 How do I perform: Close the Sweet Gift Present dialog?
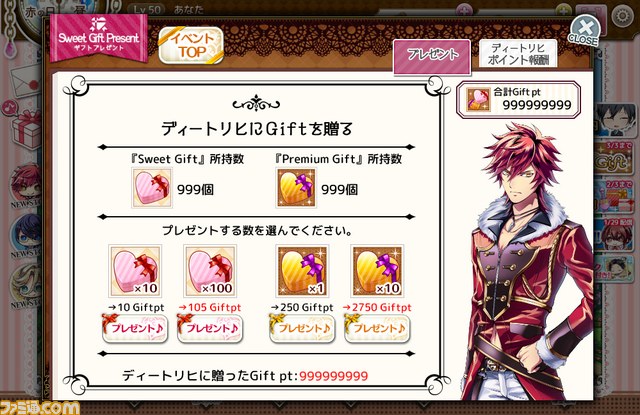(585, 31)
